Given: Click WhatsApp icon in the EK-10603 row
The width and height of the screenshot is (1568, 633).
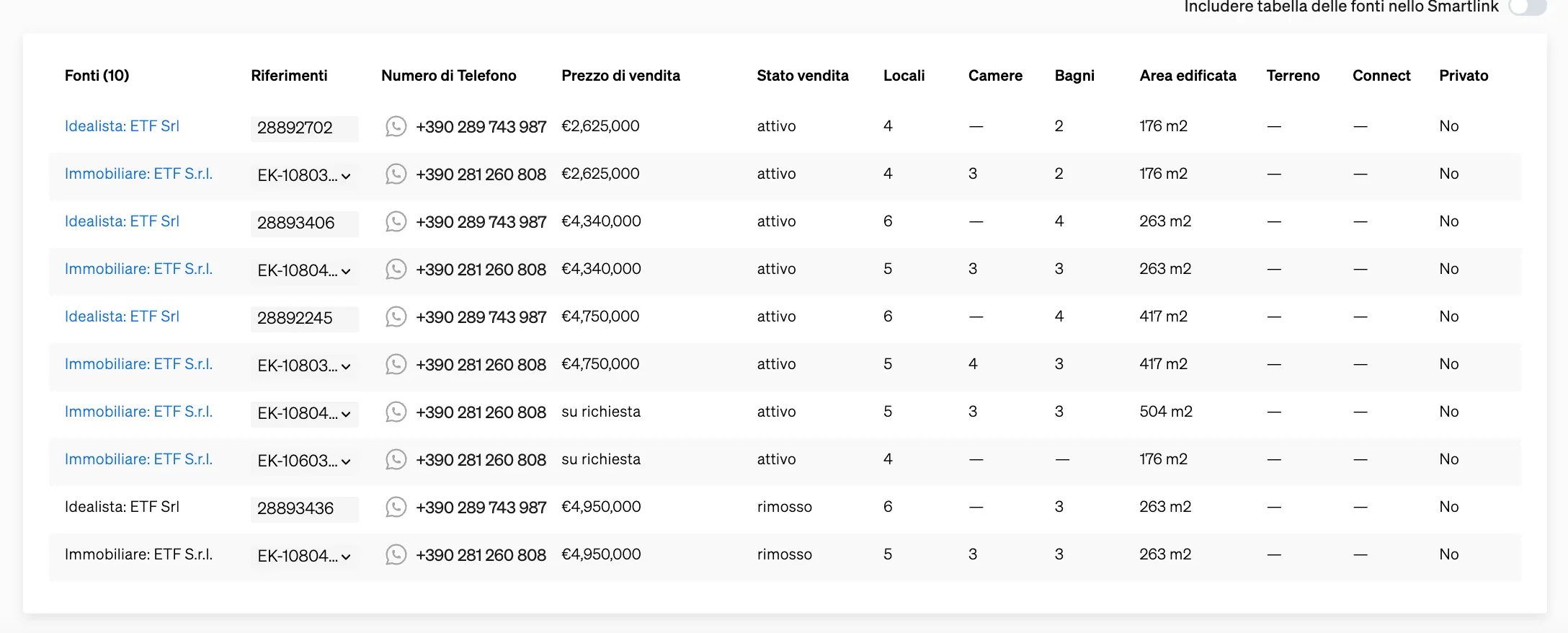Looking at the screenshot, I should (396, 460).
